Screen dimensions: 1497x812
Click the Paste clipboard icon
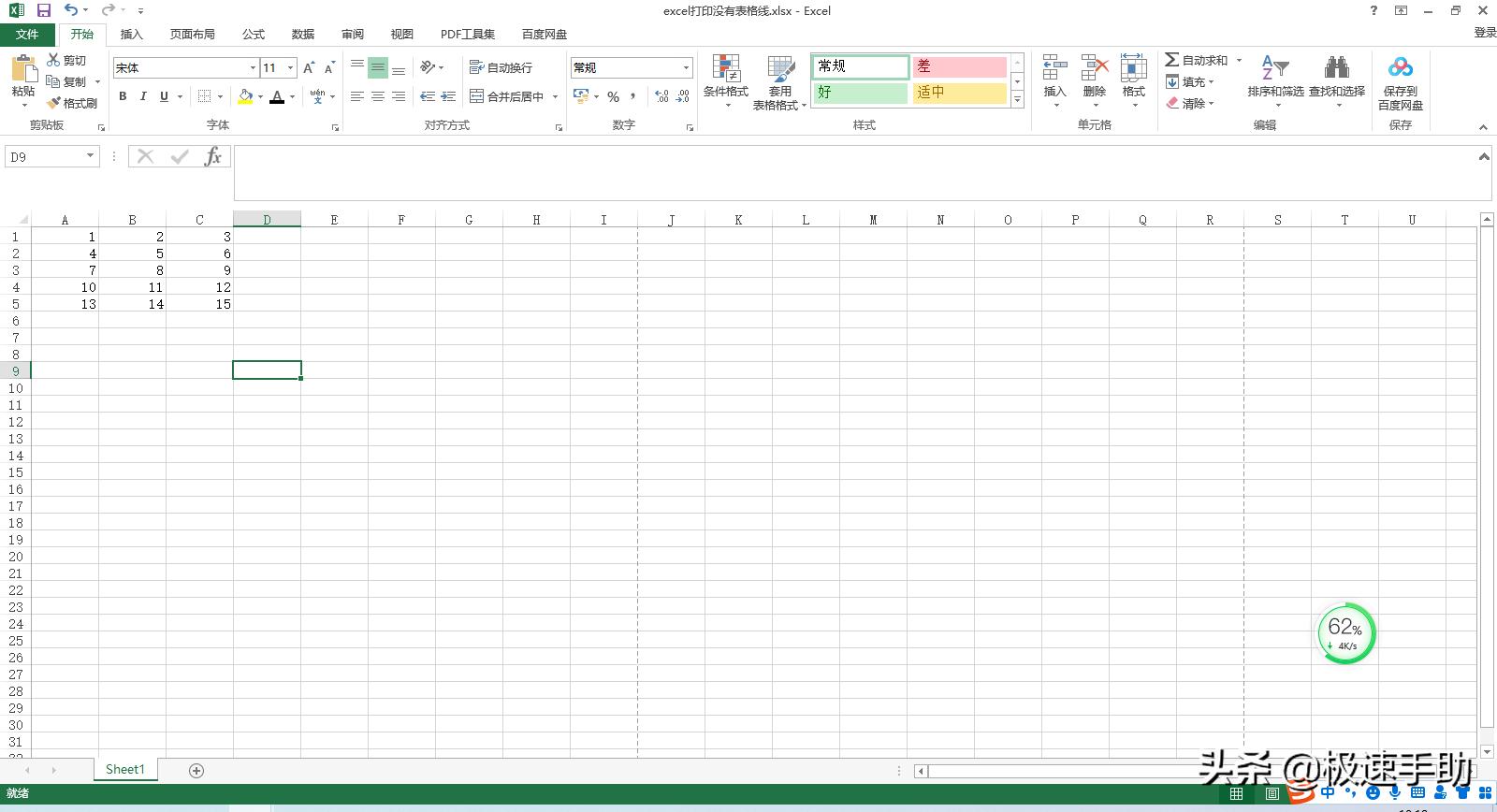tap(22, 69)
